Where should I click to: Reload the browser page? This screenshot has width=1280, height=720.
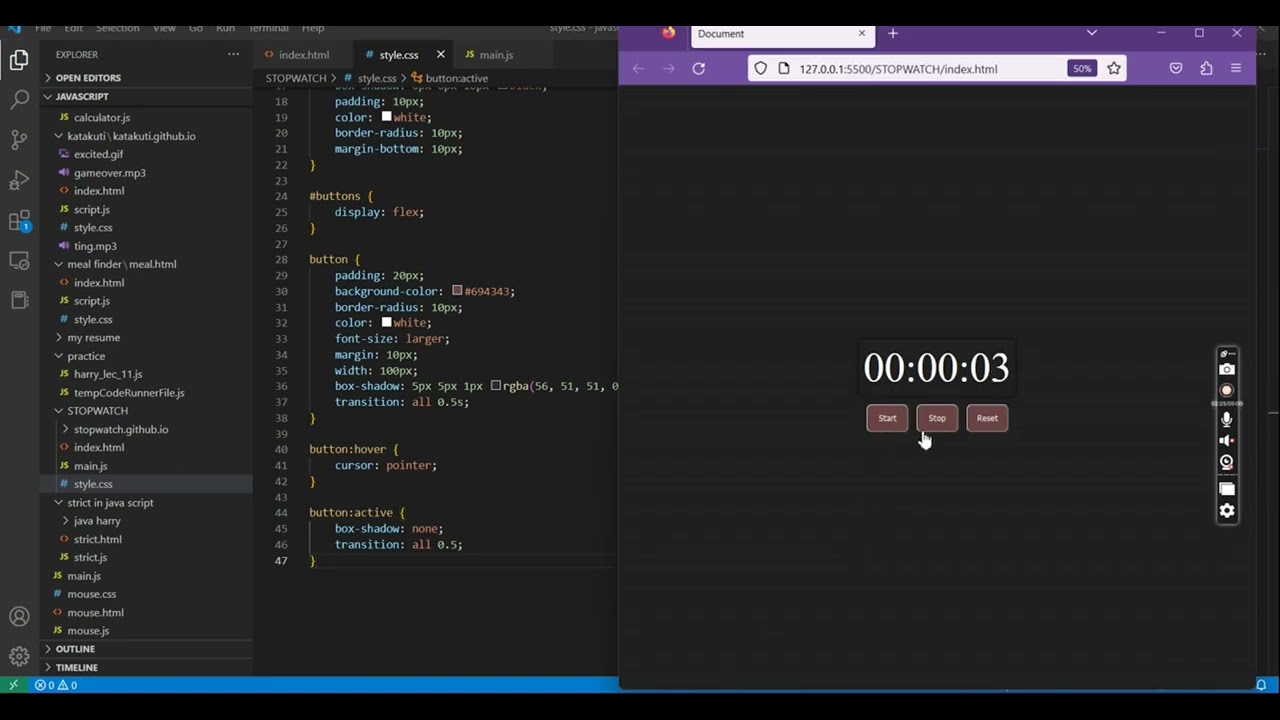pyautogui.click(x=699, y=68)
